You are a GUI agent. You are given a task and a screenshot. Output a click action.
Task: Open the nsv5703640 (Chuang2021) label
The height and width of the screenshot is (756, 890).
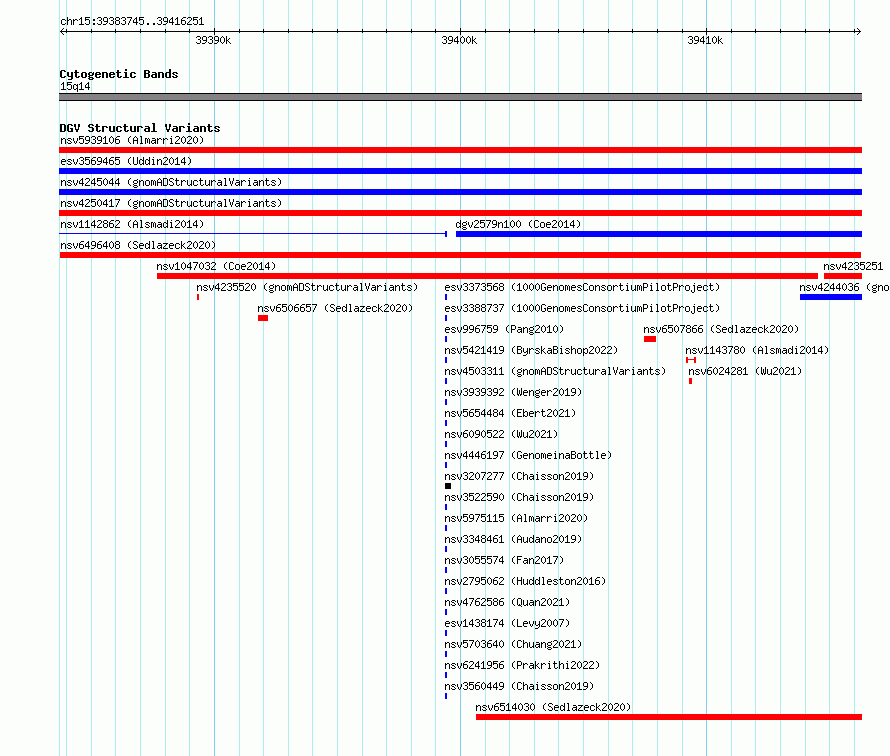click(513, 644)
